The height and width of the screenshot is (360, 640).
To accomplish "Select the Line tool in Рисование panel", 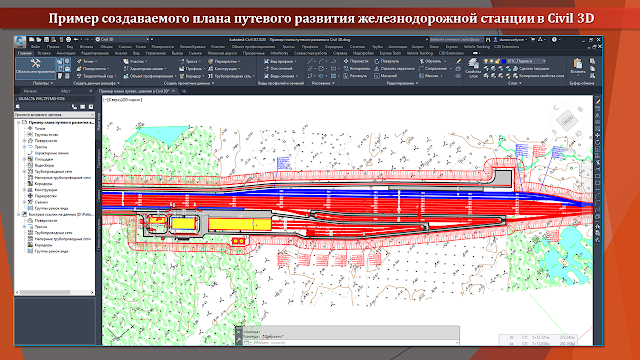I will (311, 61).
